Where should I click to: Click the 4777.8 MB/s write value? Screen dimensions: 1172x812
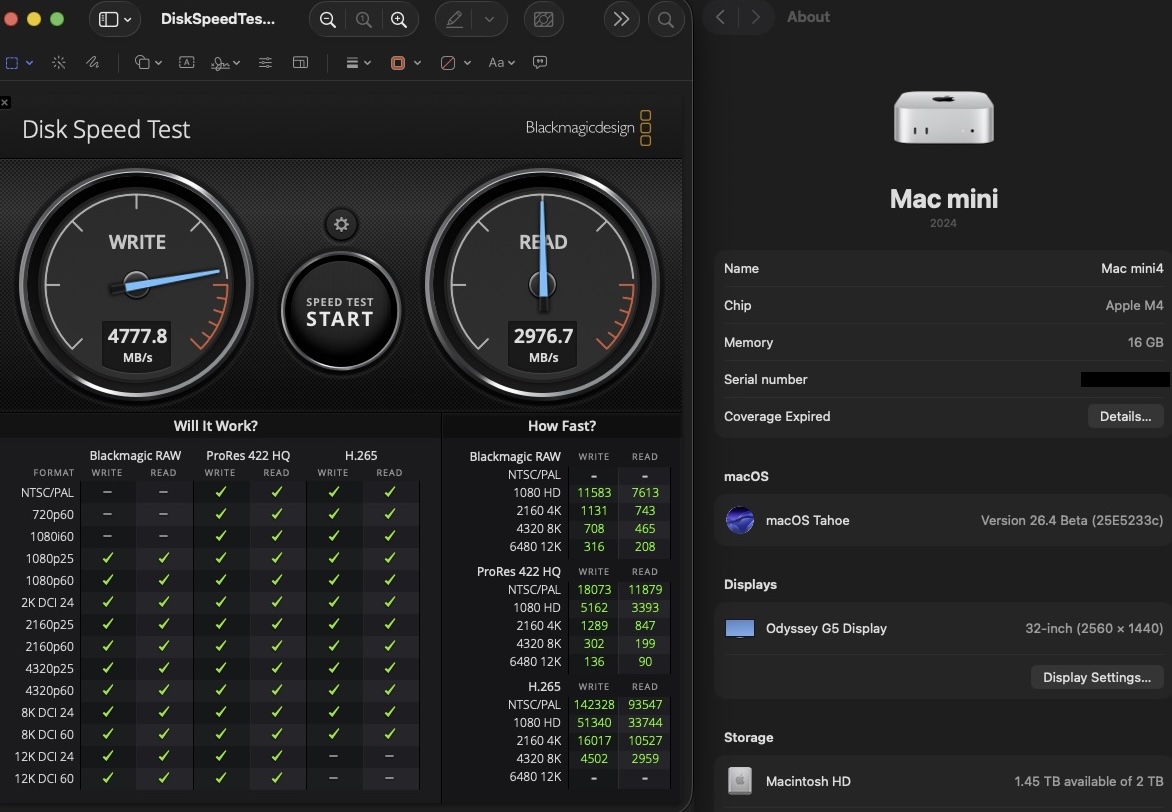[x=138, y=345]
